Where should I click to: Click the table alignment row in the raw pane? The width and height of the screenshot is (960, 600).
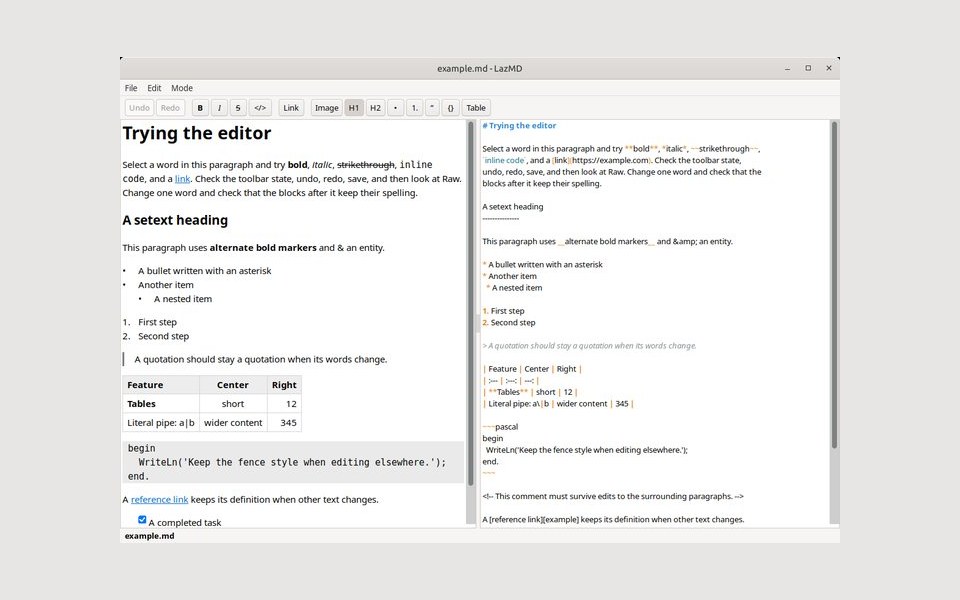click(x=511, y=381)
